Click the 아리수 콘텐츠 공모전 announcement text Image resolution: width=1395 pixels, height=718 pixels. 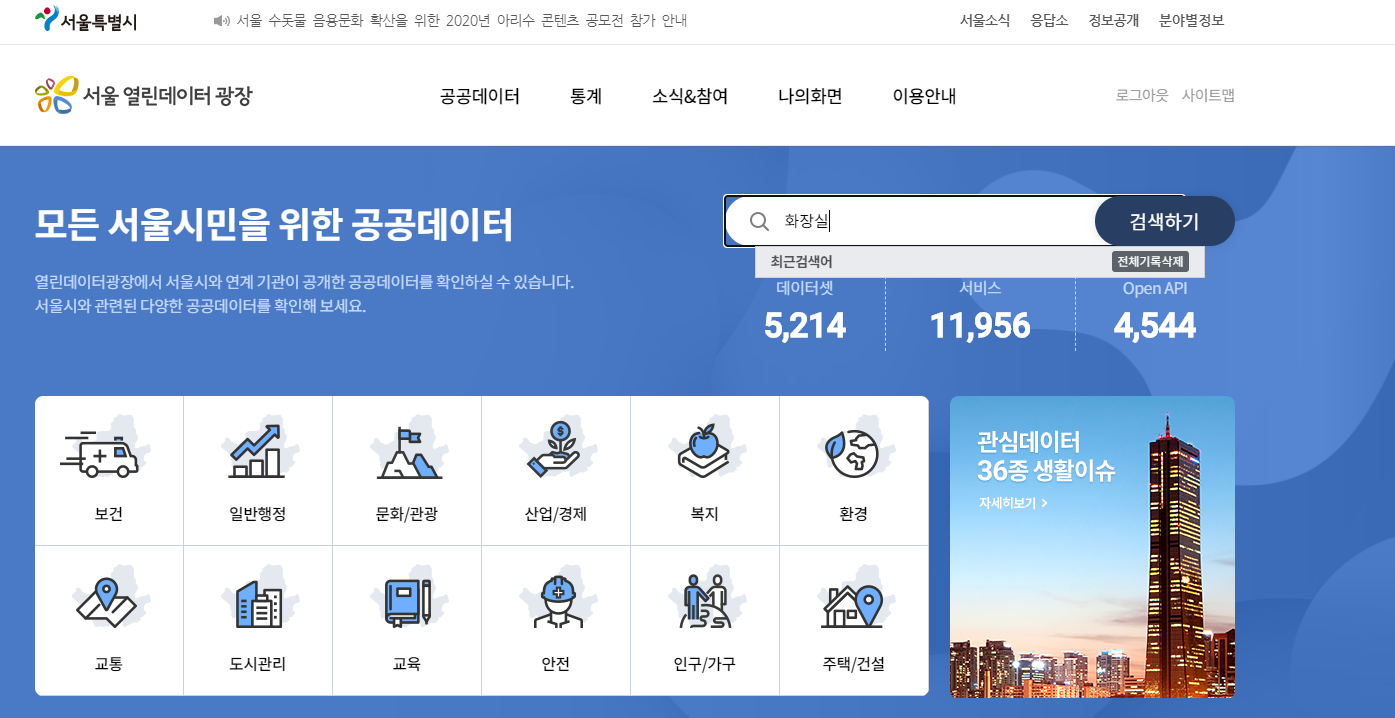pos(462,21)
